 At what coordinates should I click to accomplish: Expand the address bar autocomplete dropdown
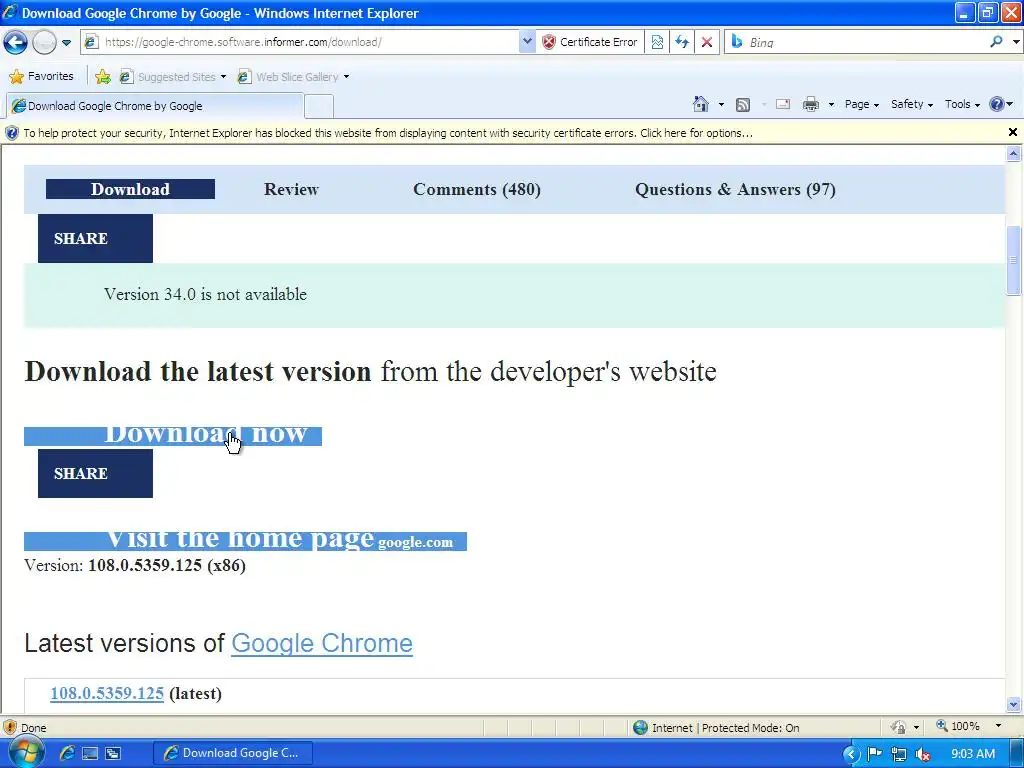click(x=527, y=42)
